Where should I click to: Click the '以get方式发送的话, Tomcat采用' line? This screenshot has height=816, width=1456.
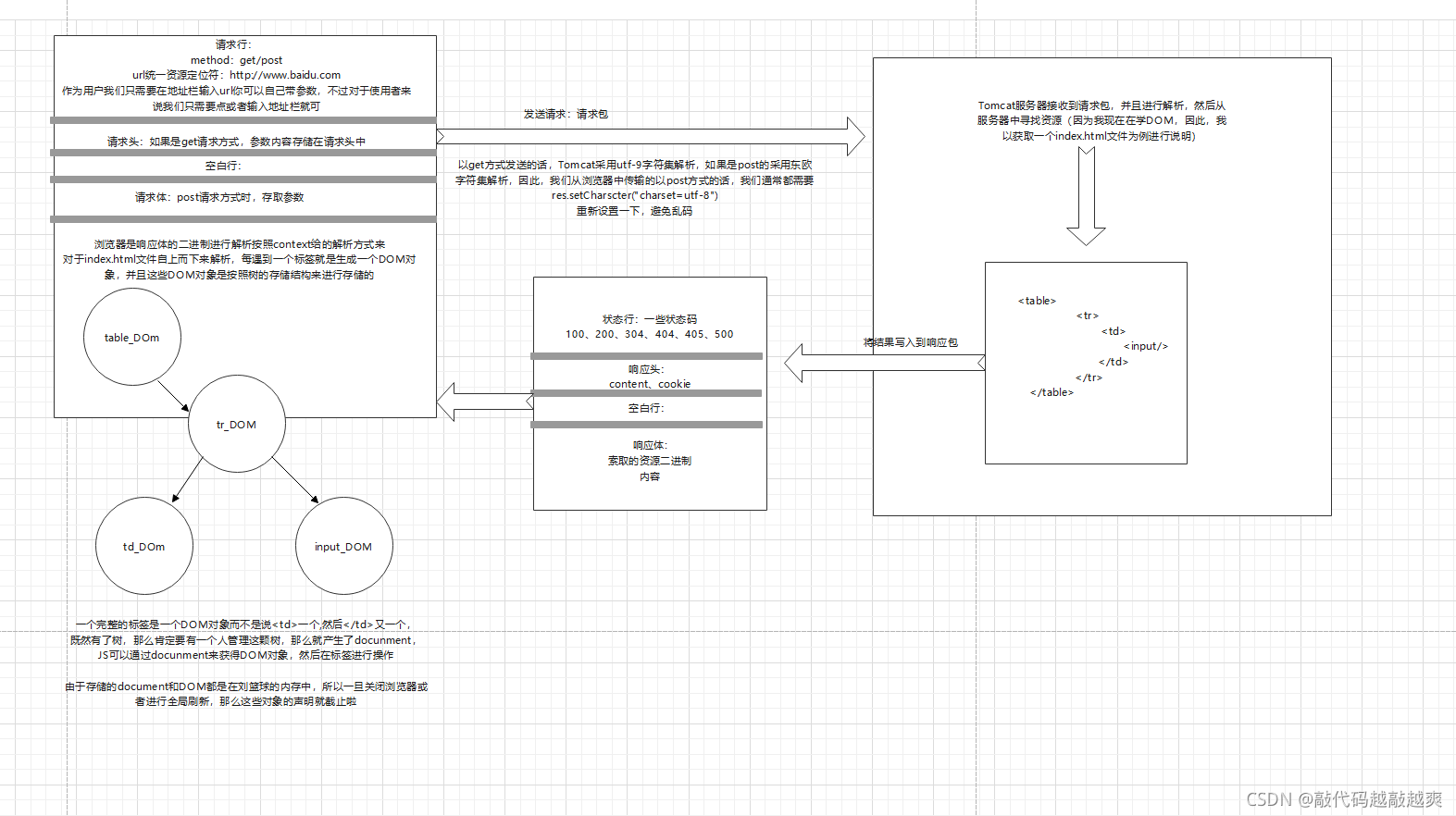point(635,165)
